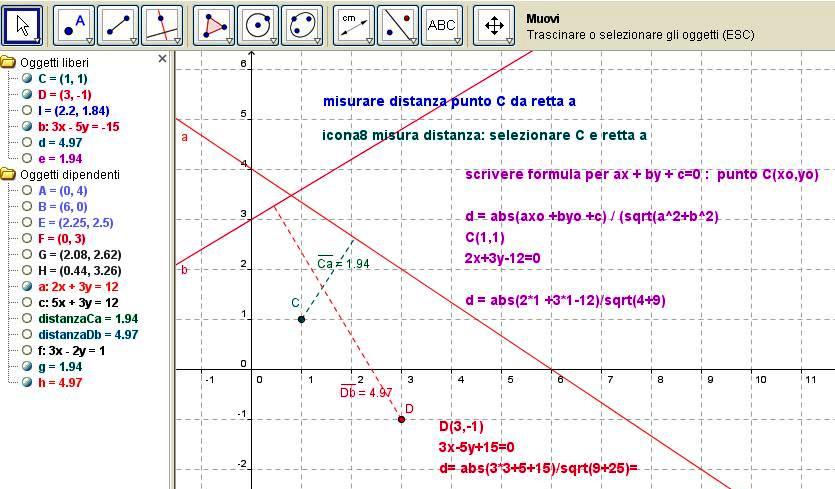The height and width of the screenshot is (489, 835).
Task: Select text 'd= abs(3*3+5+15)/sqrt(9+25)='
Action: (538, 468)
